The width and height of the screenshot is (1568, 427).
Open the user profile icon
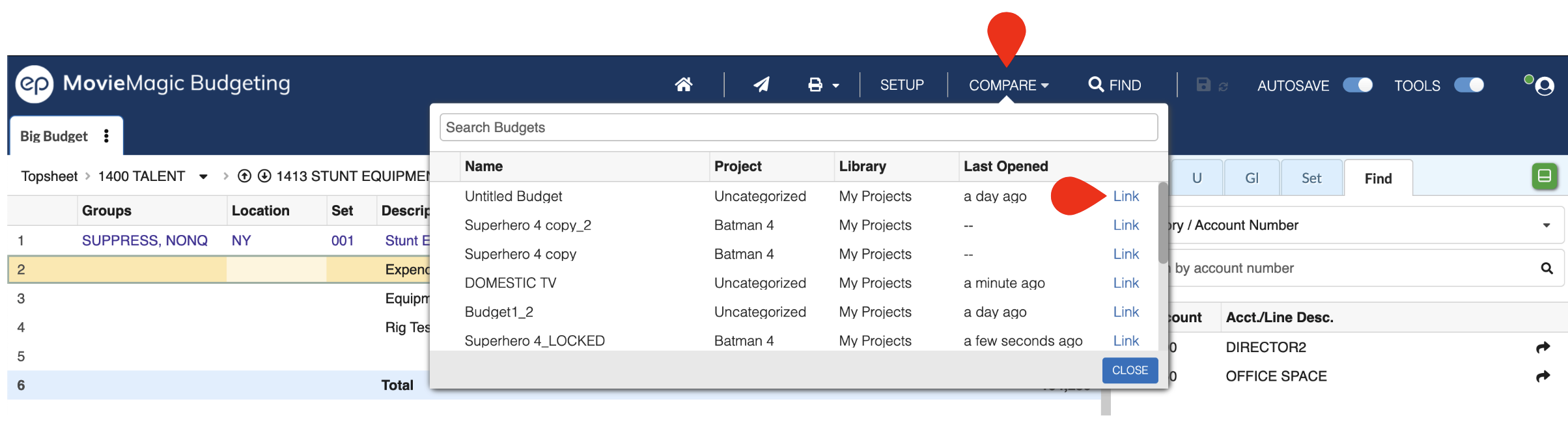point(1544,86)
